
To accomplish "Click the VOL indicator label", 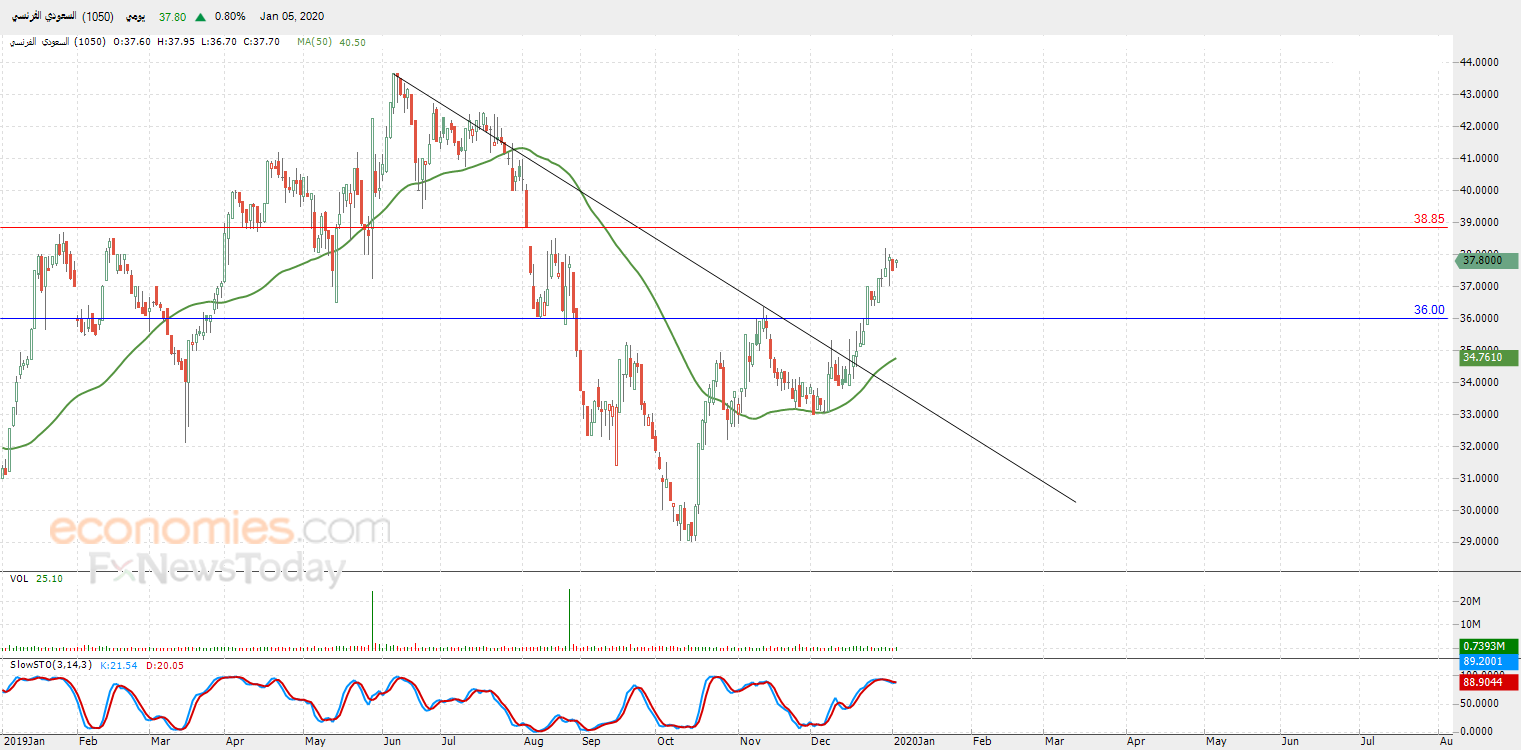I will pyautogui.click(x=19, y=578).
